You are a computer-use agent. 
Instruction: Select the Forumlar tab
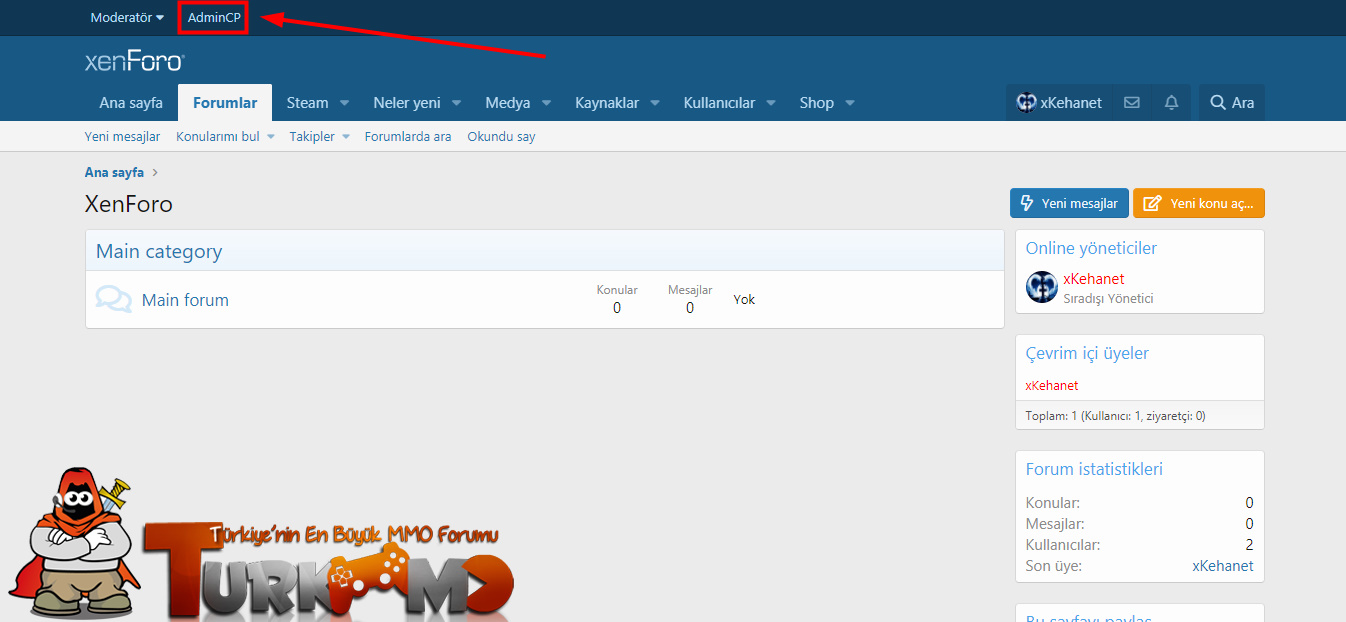pyautogui.click(x=225, y=103)
